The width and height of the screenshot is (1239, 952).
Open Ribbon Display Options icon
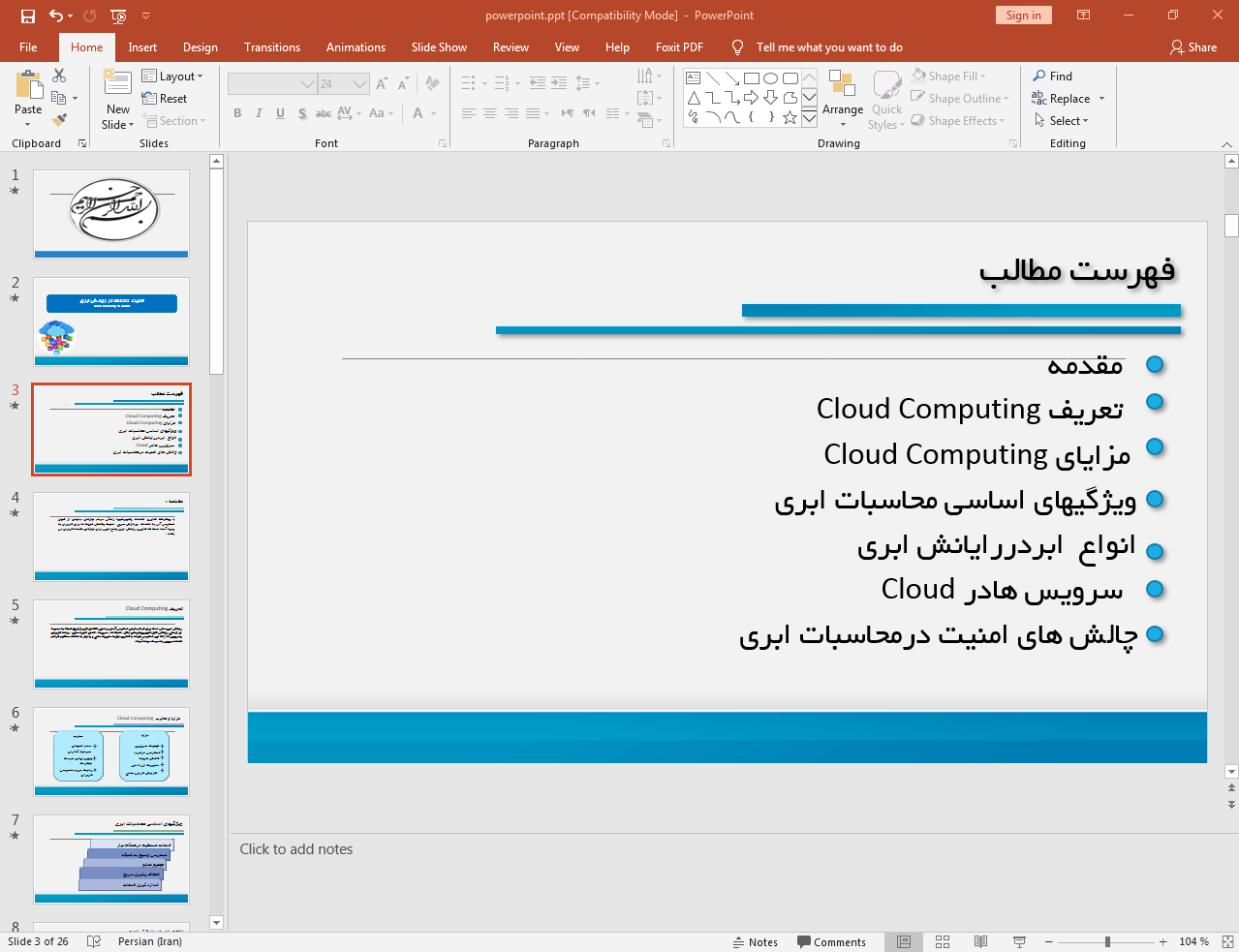1084,15
